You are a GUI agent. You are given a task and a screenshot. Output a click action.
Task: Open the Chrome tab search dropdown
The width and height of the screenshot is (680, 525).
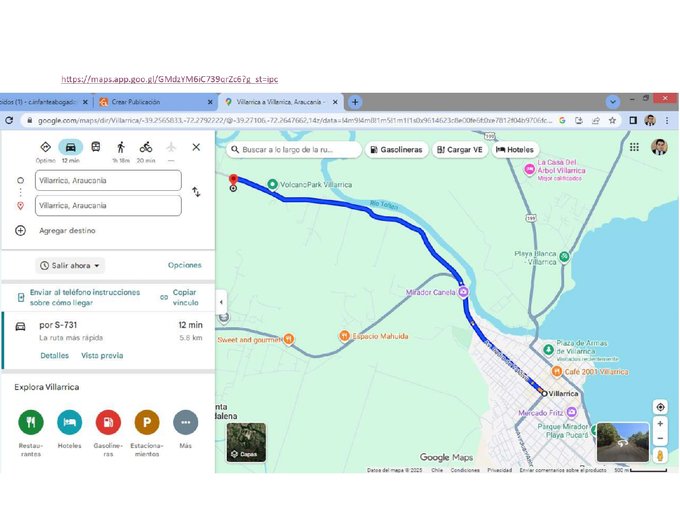click(613, 102)
